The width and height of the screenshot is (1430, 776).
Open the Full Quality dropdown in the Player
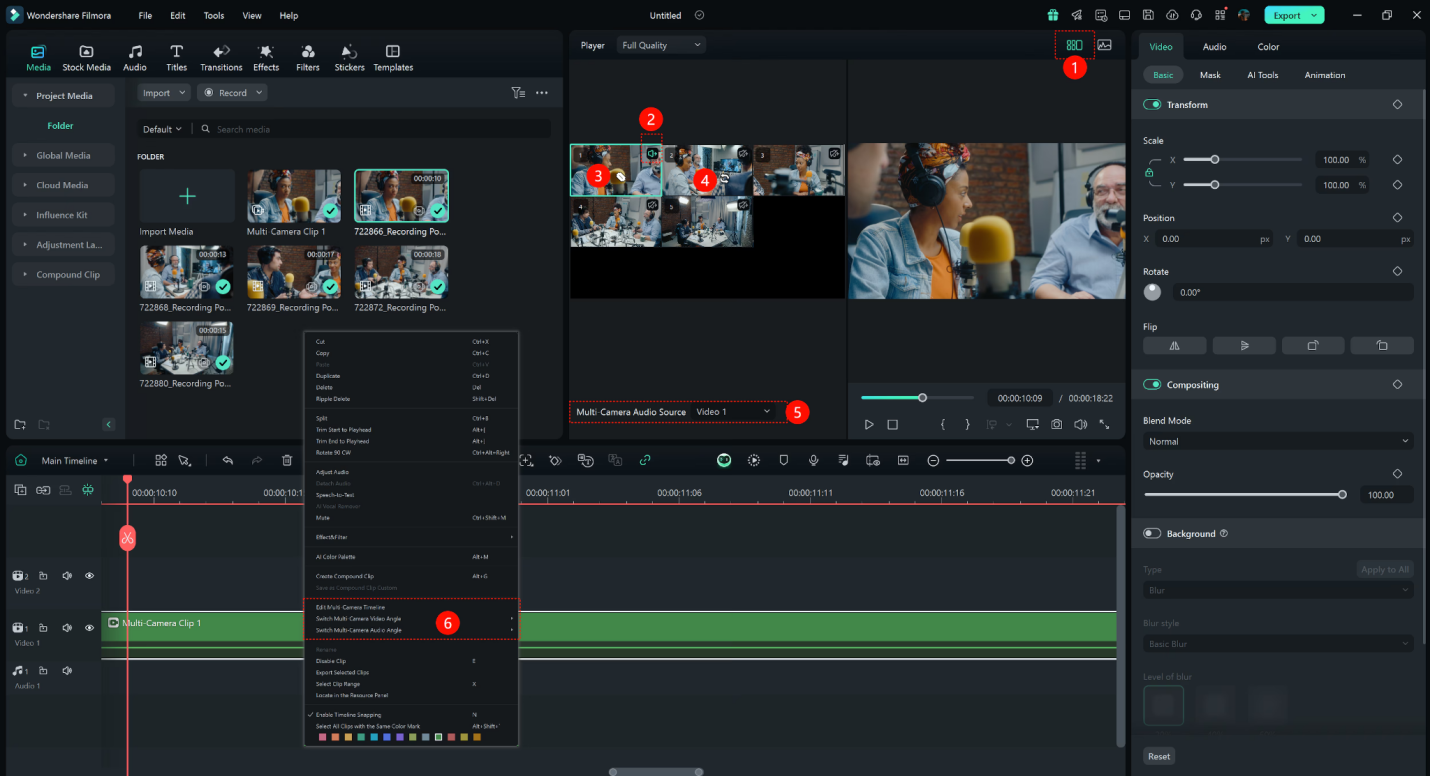pyautogui.click(x=660, y=44)
